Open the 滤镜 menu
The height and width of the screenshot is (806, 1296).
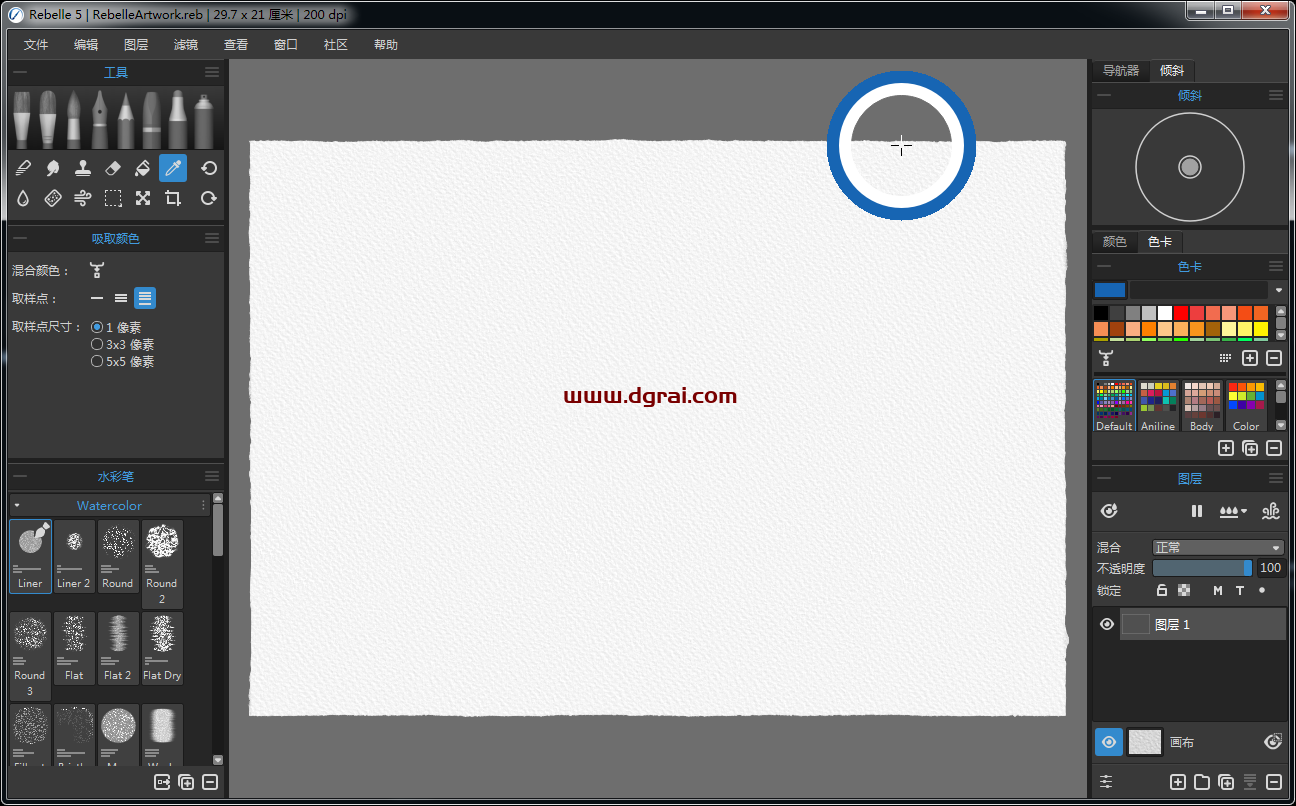186,45
